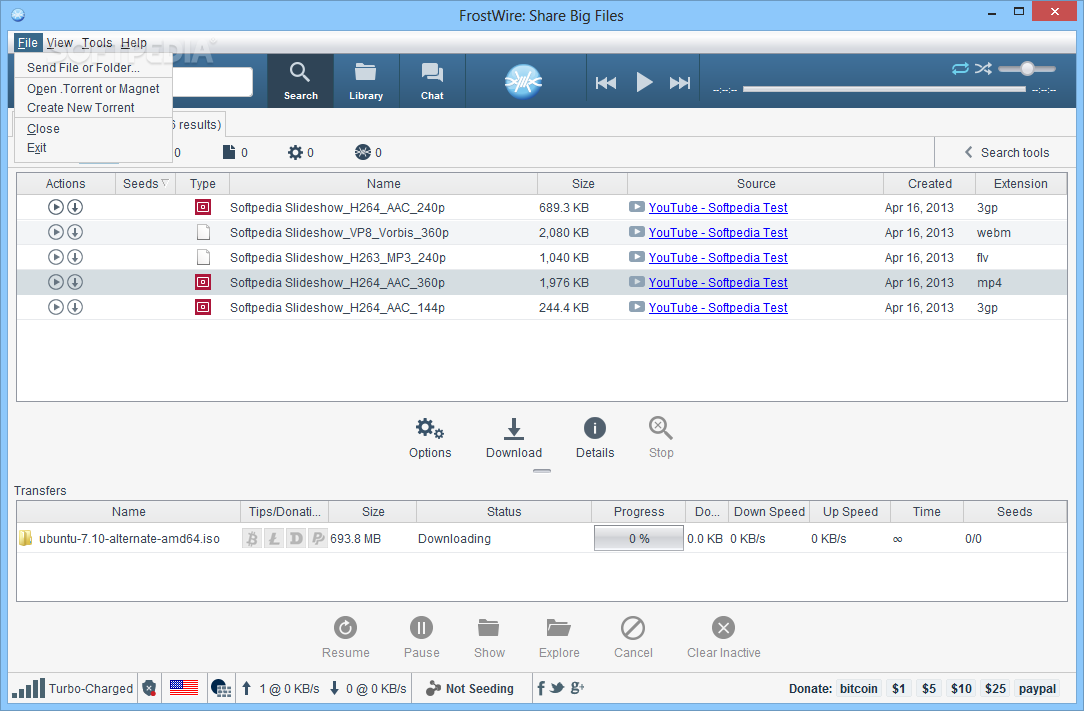Click the VPN shield status icon
The width and height of the screenshot is (1084, 711).
[x=149, y=689]
